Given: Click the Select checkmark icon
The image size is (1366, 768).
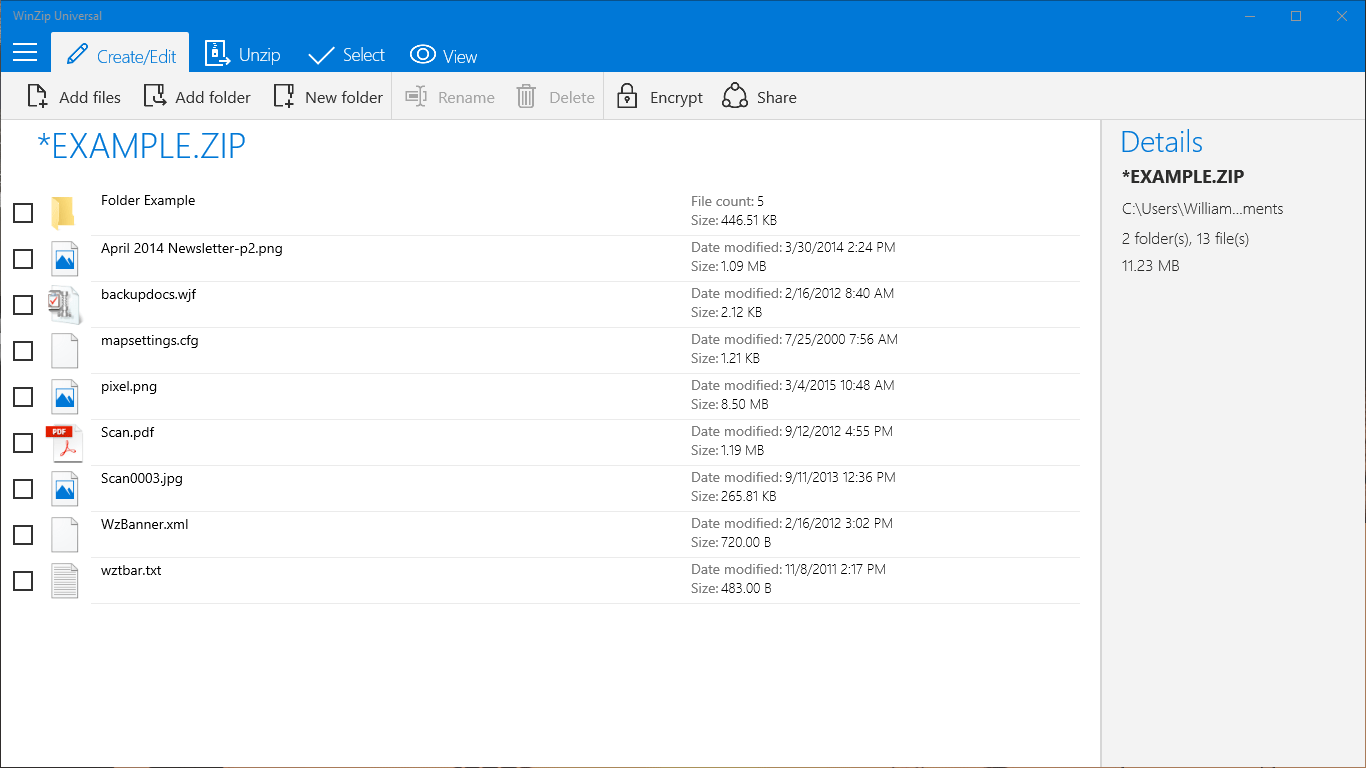Looking at the screenshot, I should pyautogui.click(x=320, y=55).
